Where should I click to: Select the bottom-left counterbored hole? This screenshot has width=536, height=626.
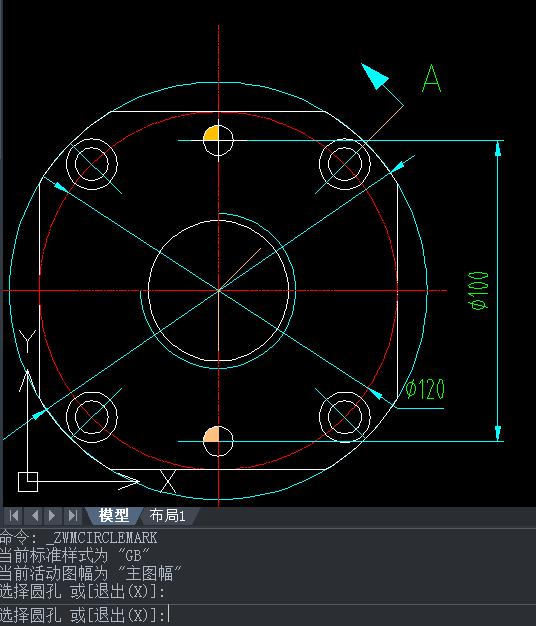click(x=91, y=417)
